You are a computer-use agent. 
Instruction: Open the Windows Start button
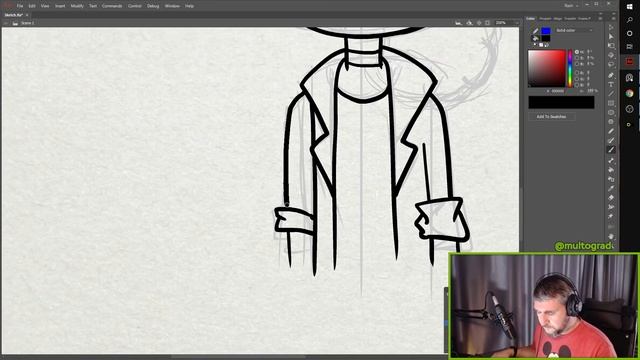629,7
